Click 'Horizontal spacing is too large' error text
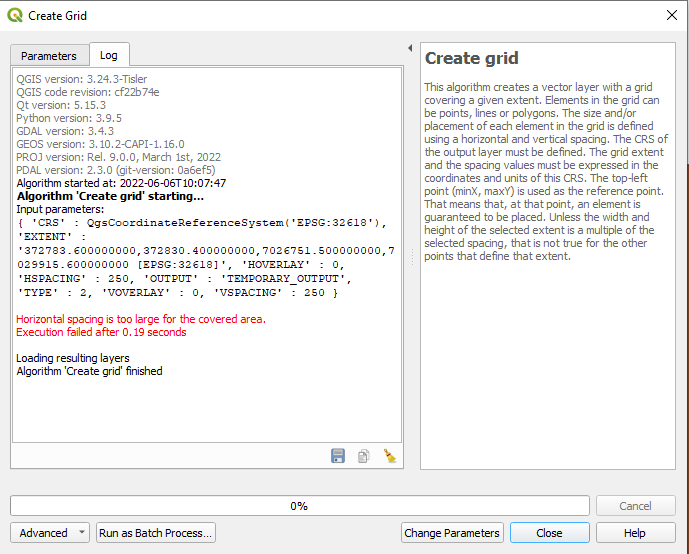Image resolution: width=689 pixels, height=554 pixels. [x=141, y=319]
